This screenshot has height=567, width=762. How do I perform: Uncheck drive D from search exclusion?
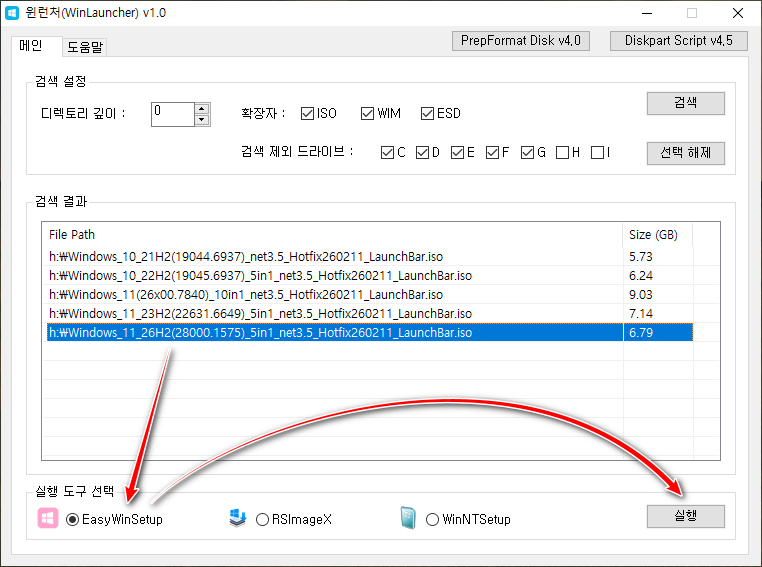click(x=422, y=153)
